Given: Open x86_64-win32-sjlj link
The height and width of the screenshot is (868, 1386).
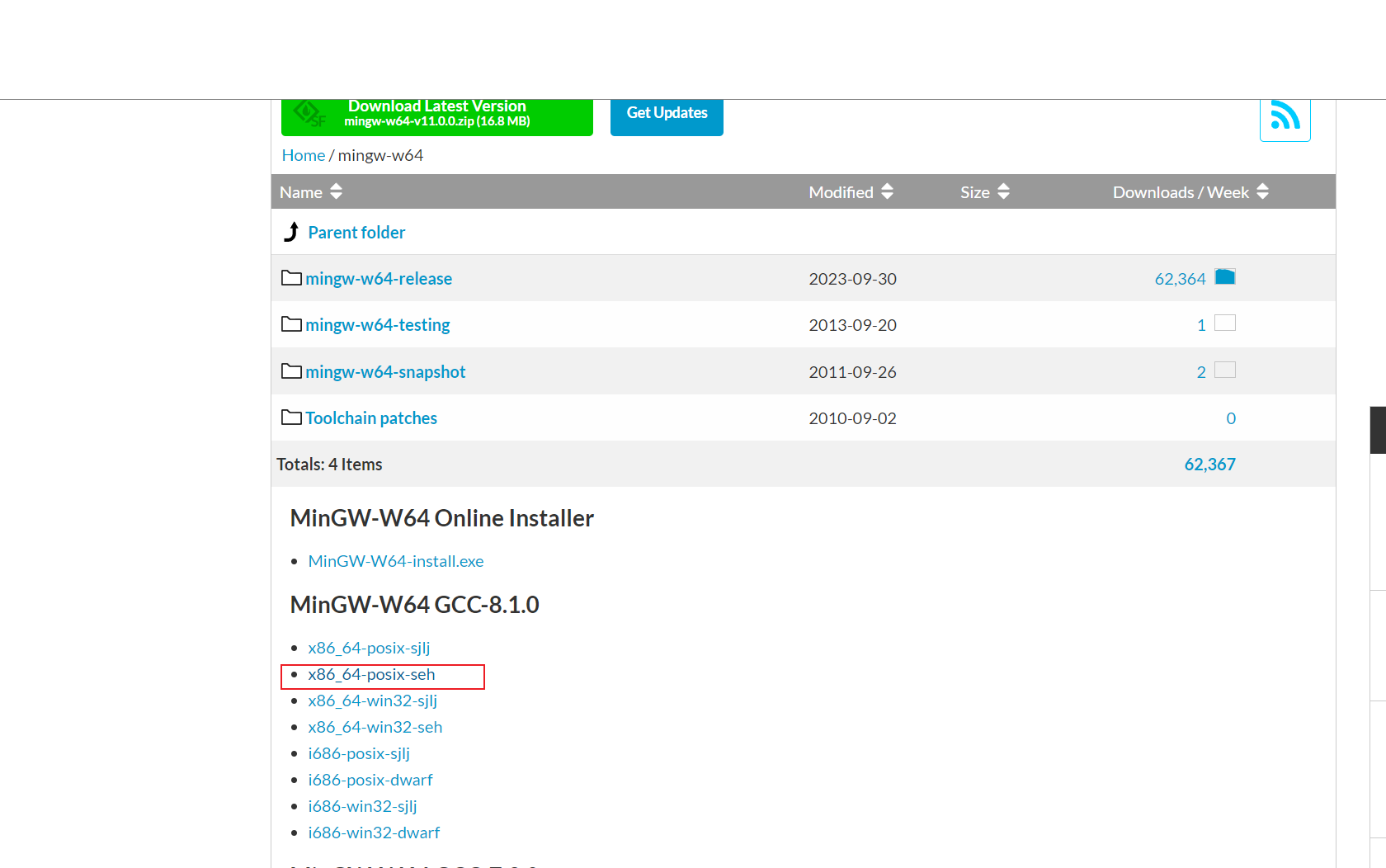Looking at the screenshot, I should [x=373, y=701].
